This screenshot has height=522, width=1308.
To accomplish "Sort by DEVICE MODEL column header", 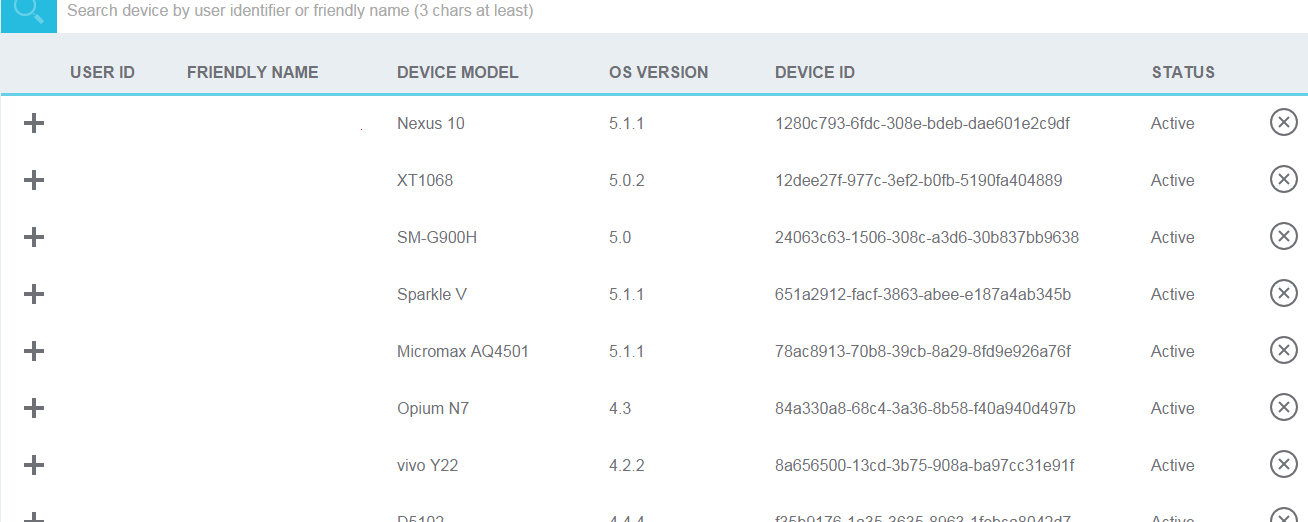I will tap(458, 72).
